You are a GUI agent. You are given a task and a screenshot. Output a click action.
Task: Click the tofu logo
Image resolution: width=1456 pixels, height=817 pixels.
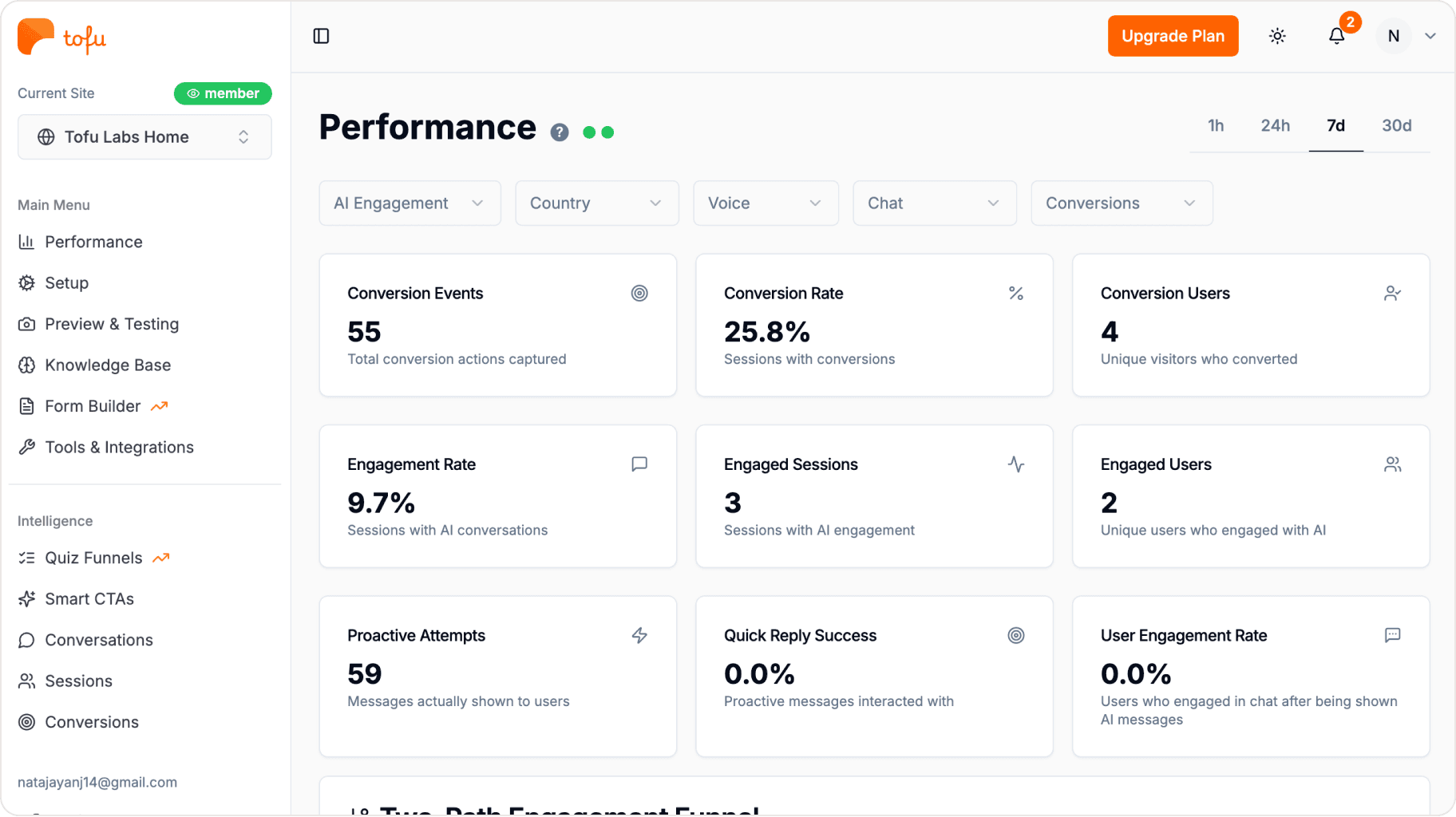click(x=61, y=37)
